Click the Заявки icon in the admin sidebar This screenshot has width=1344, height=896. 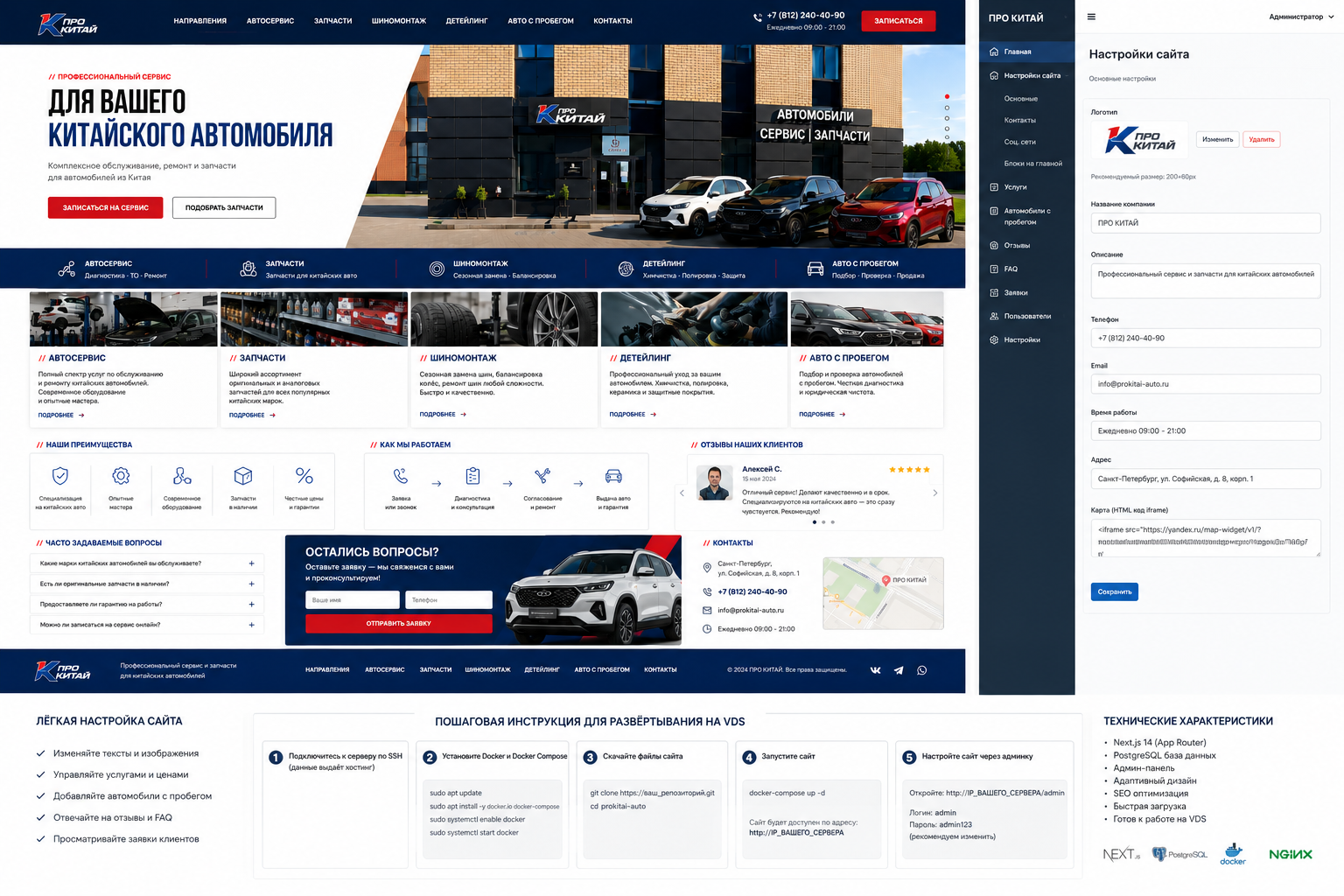(x=994, y=292)
